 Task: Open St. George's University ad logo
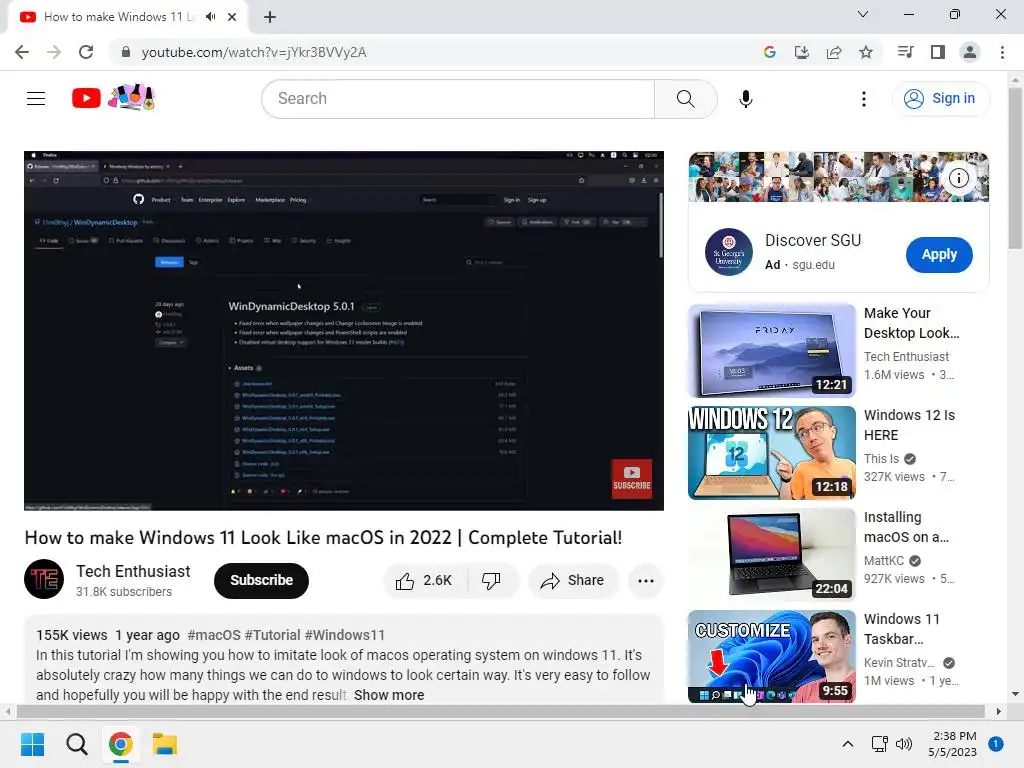tap(729, 252)
